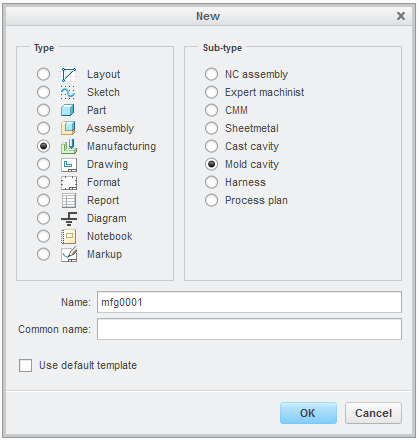
Task: Click the Notebook type icon
Action: (x=69, y=236)
